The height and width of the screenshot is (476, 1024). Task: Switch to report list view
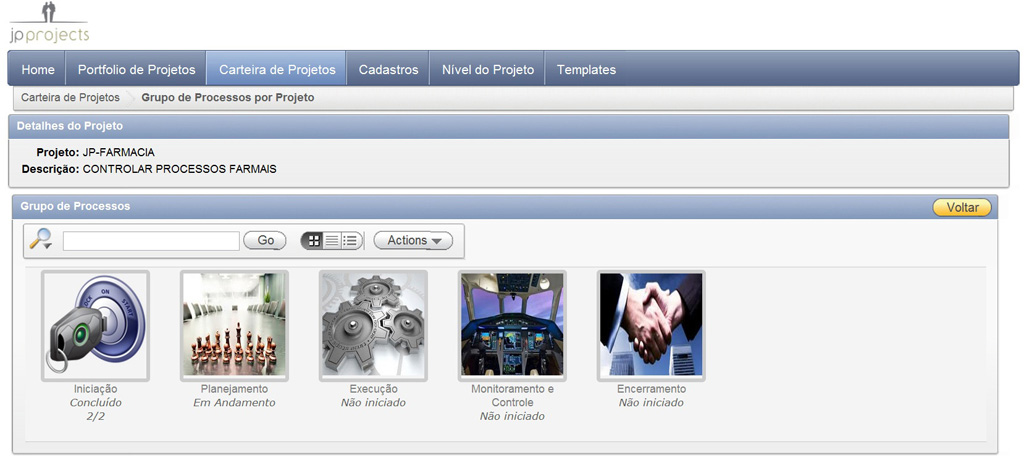332,240
